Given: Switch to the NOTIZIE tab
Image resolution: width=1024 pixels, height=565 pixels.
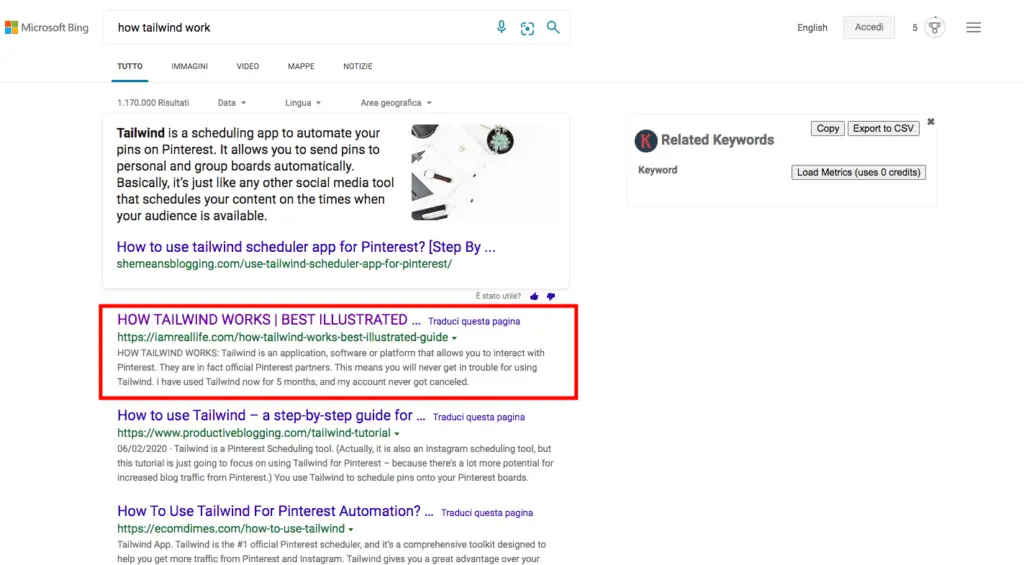Looking at the screenshot, I should click(x=358, y=67).
